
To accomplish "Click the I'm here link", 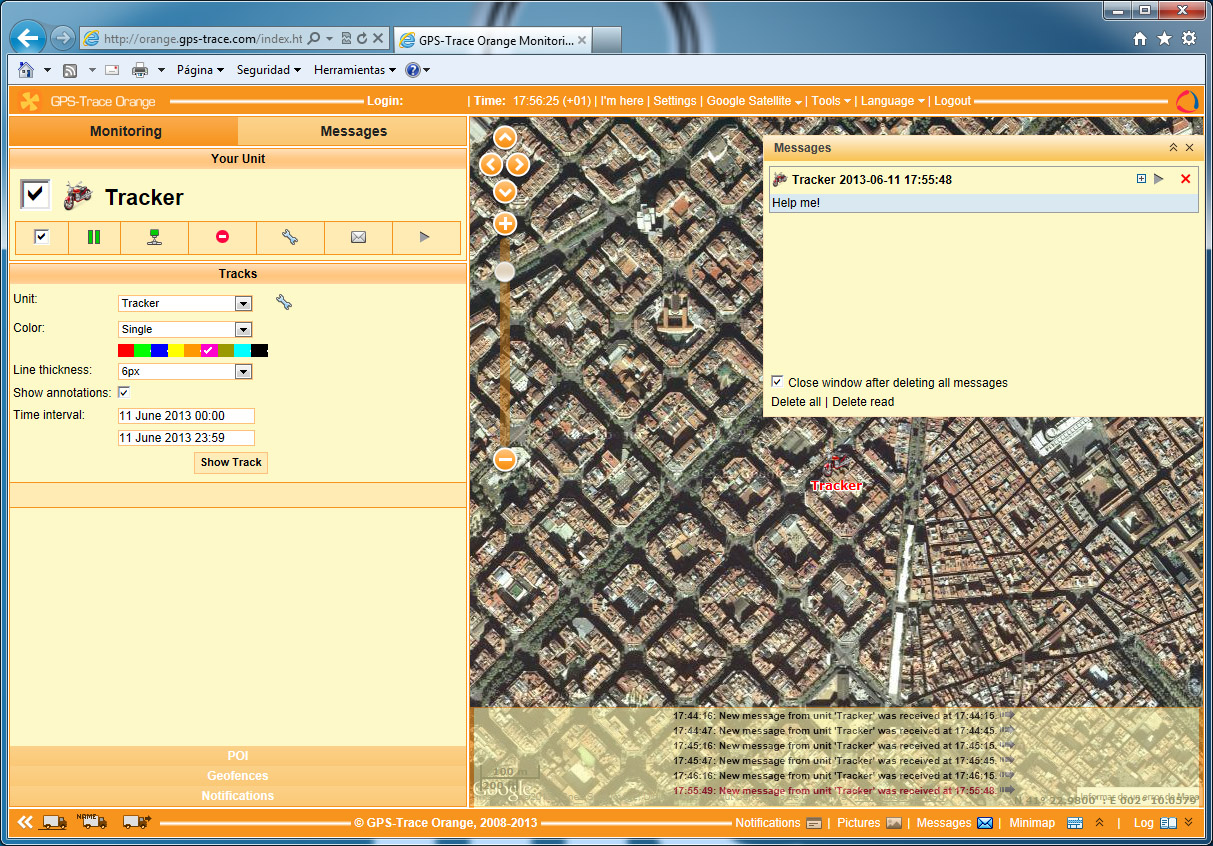I will click(x=622, y=101).
